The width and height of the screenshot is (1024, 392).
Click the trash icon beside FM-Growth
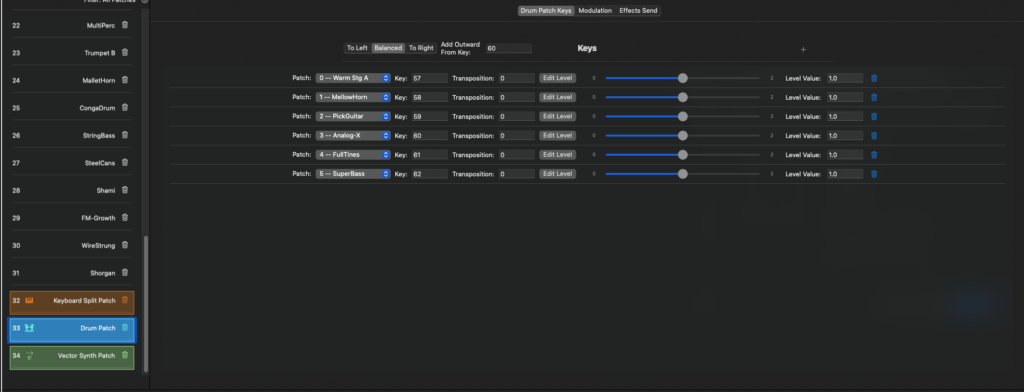pos(125,218)
